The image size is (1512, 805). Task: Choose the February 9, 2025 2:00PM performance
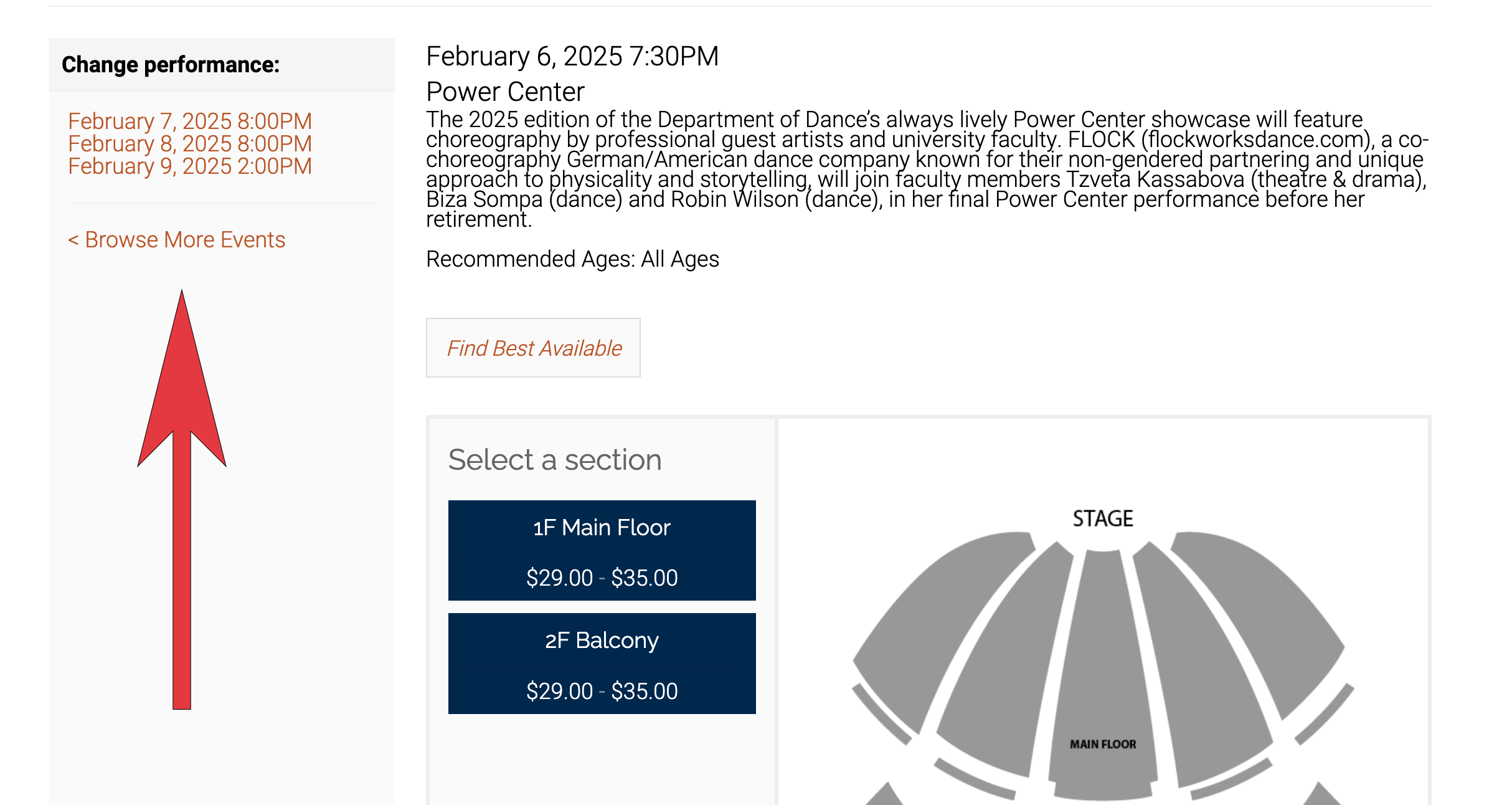coord(190,166)
